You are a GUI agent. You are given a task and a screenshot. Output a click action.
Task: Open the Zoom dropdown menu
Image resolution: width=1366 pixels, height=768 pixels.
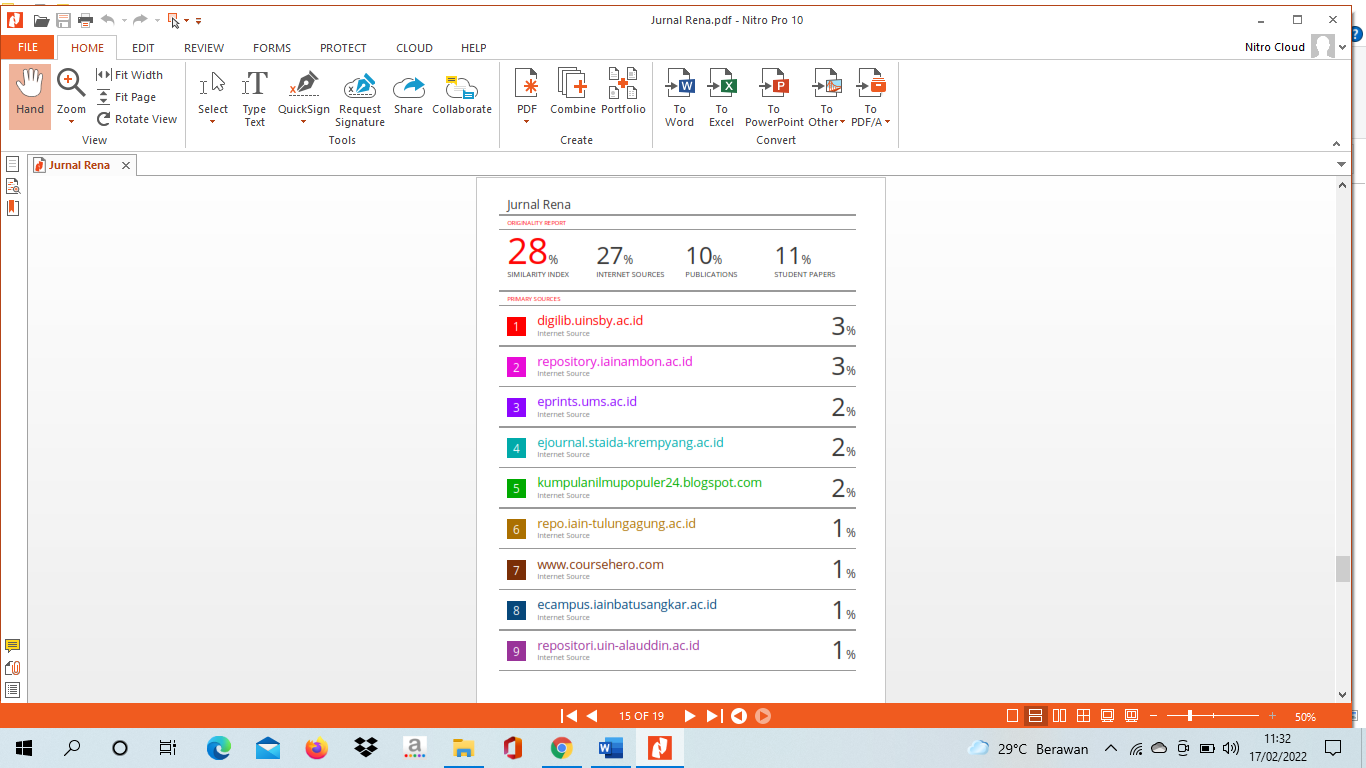[x=71, y=122]
